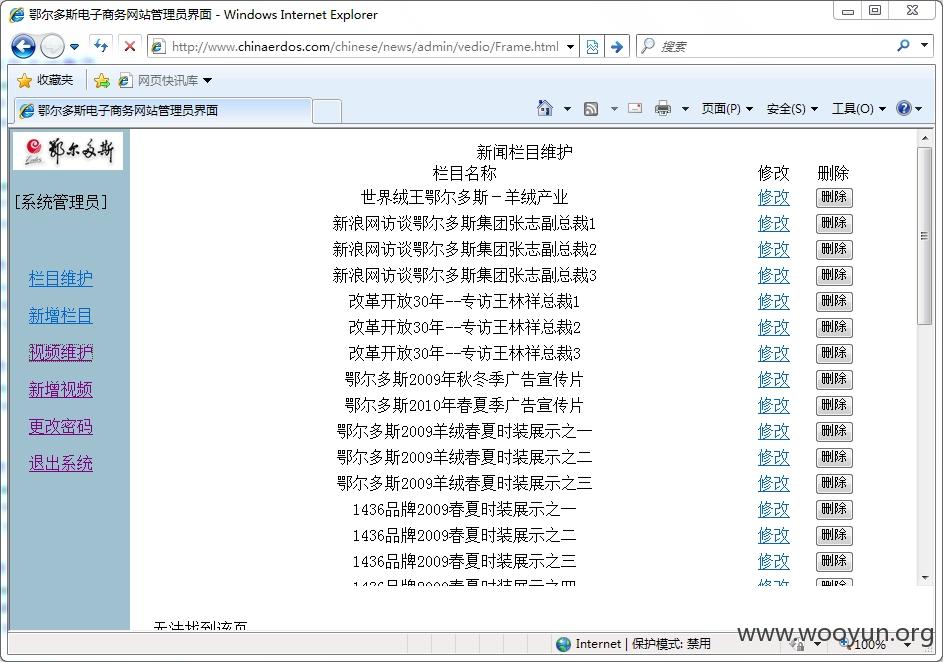Go back with the browser Back arrow
Image resolution: width=943 pixels, height=662 pixels.
[x=23, y=46]
